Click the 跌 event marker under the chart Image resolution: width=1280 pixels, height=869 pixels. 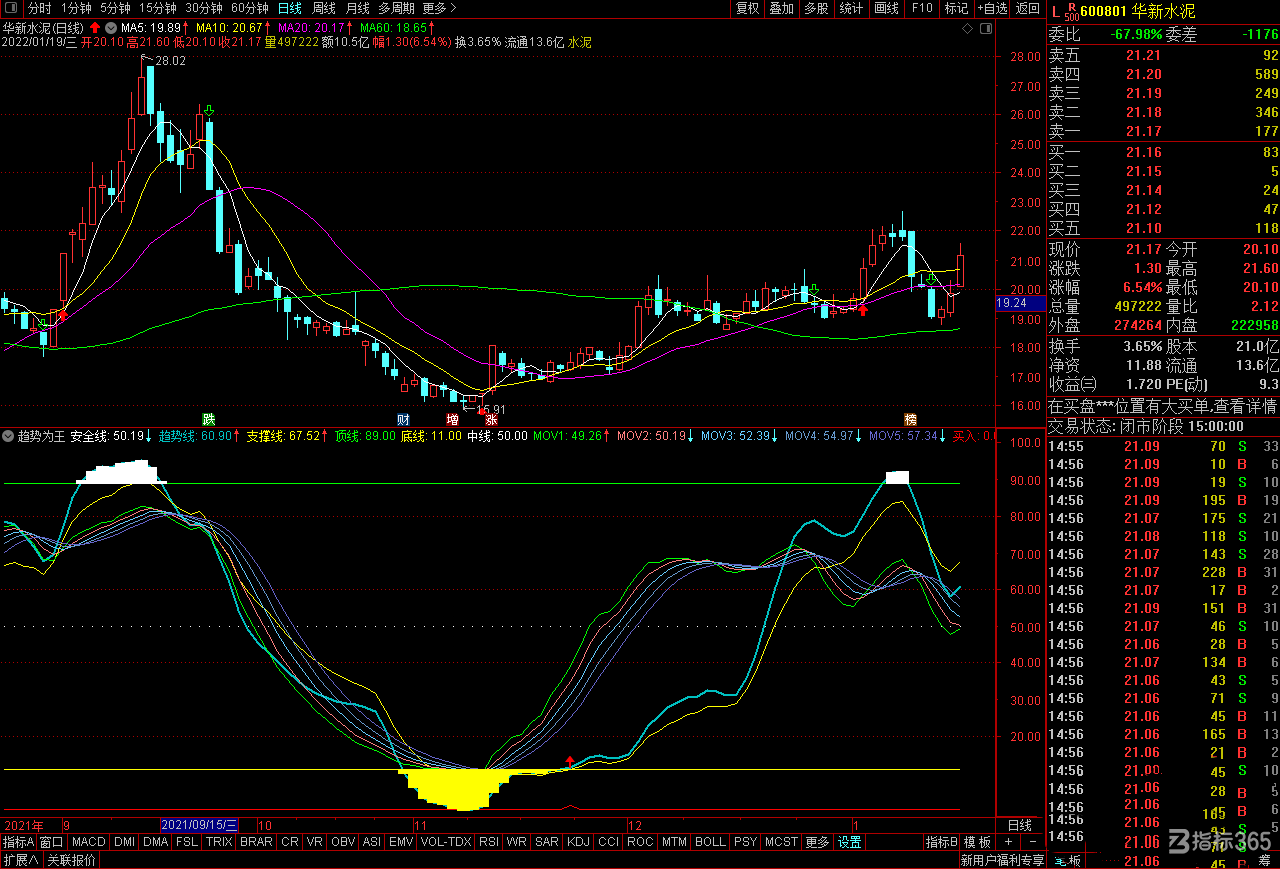(208, 419)
